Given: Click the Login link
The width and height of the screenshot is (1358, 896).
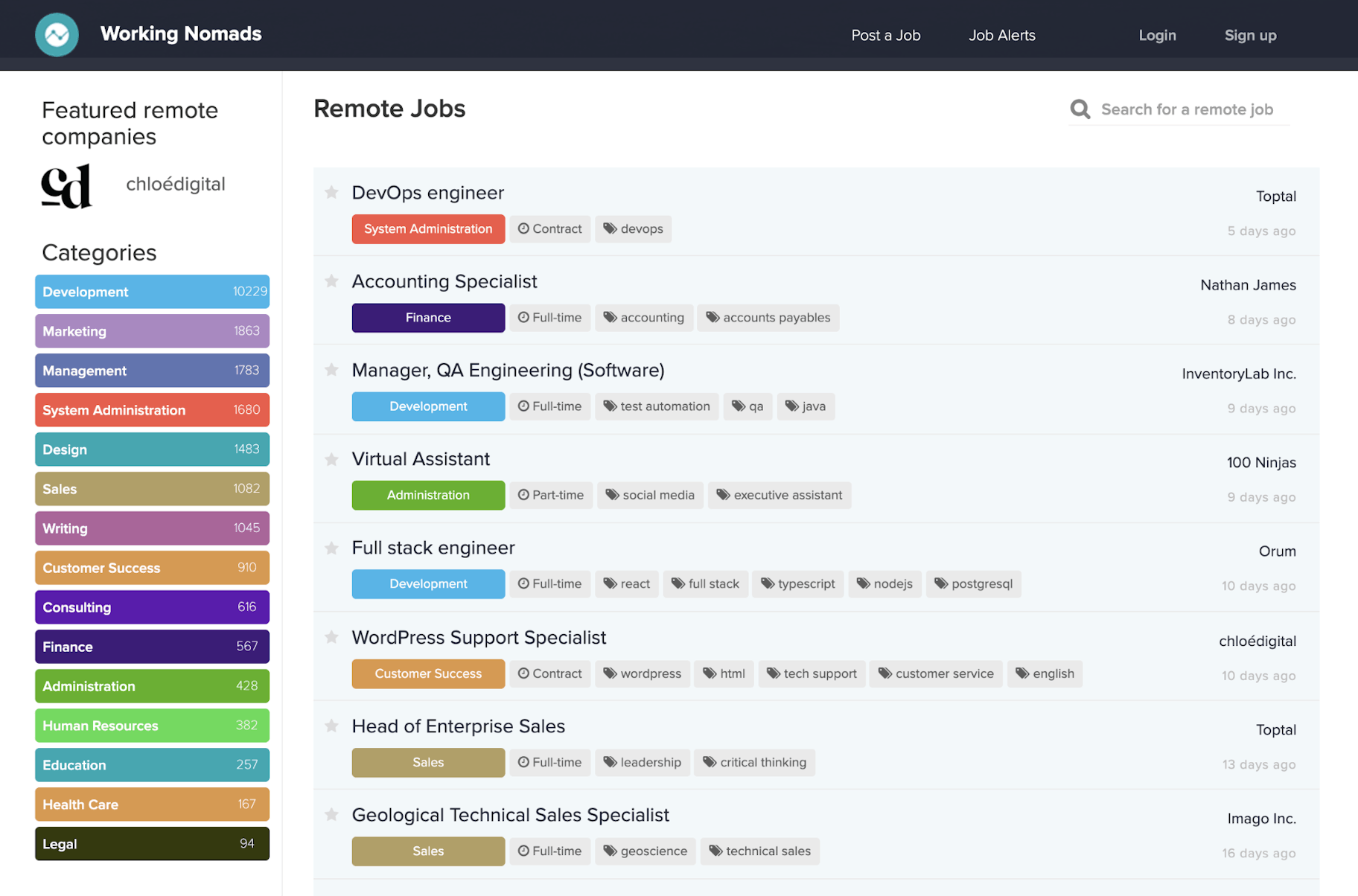Looking at the screenshot, I should (1157, 35).
